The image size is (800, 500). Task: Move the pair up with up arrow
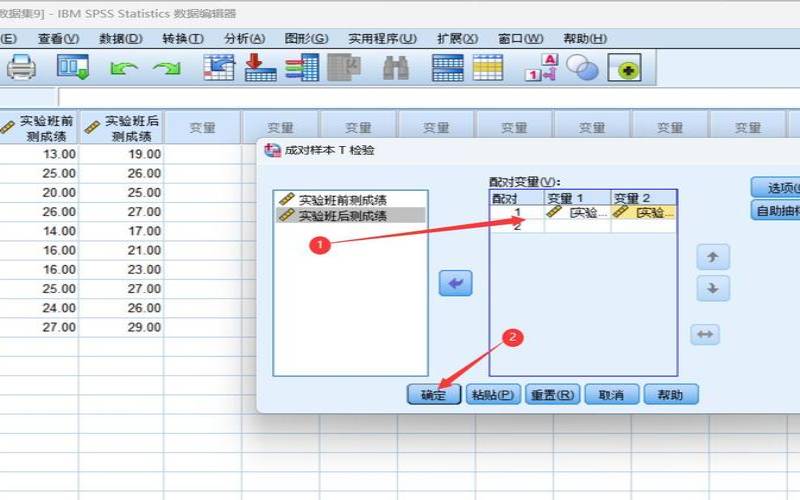(713, 256)
